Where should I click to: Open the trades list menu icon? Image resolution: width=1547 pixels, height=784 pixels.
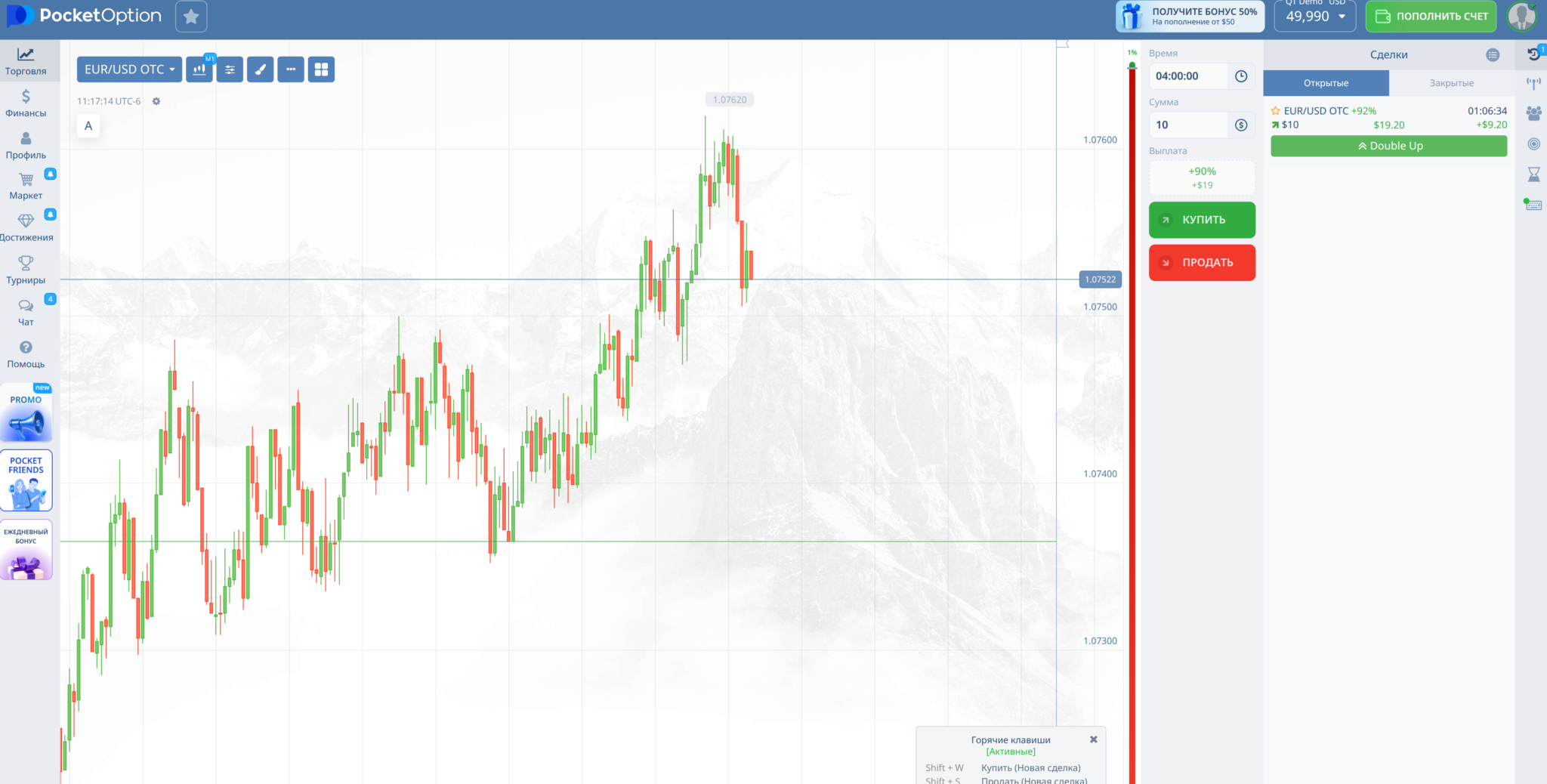pos(1492,55)
